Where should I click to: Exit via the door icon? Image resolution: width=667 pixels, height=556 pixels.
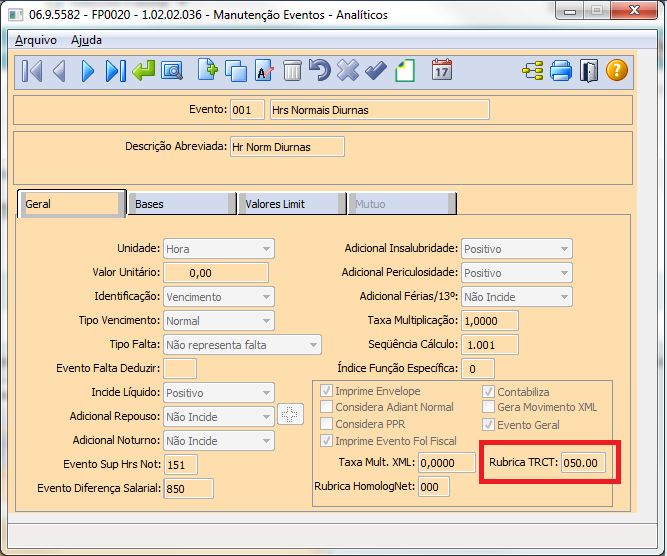589,71
